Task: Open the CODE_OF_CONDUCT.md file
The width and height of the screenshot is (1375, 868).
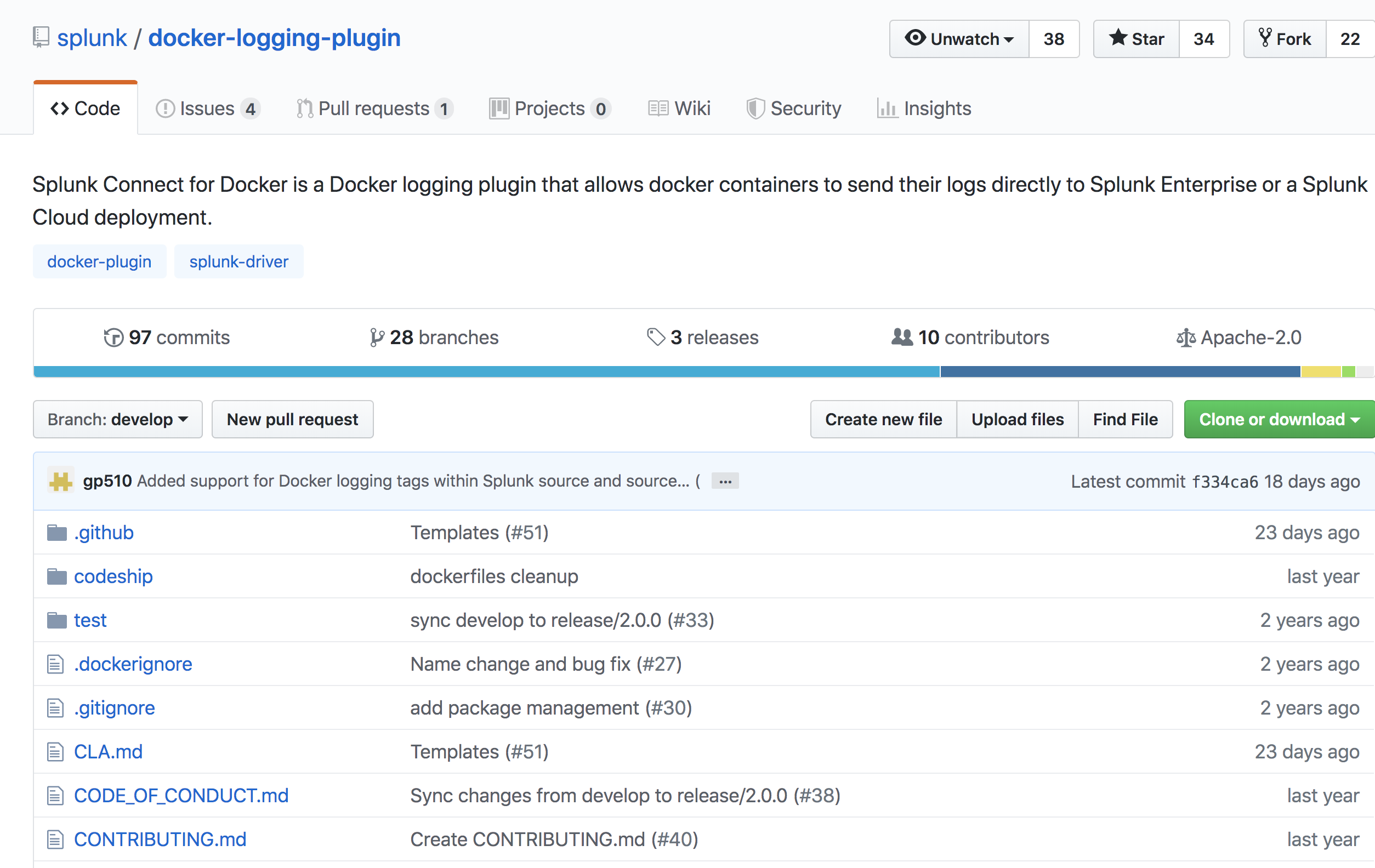Action: [181, 796]
